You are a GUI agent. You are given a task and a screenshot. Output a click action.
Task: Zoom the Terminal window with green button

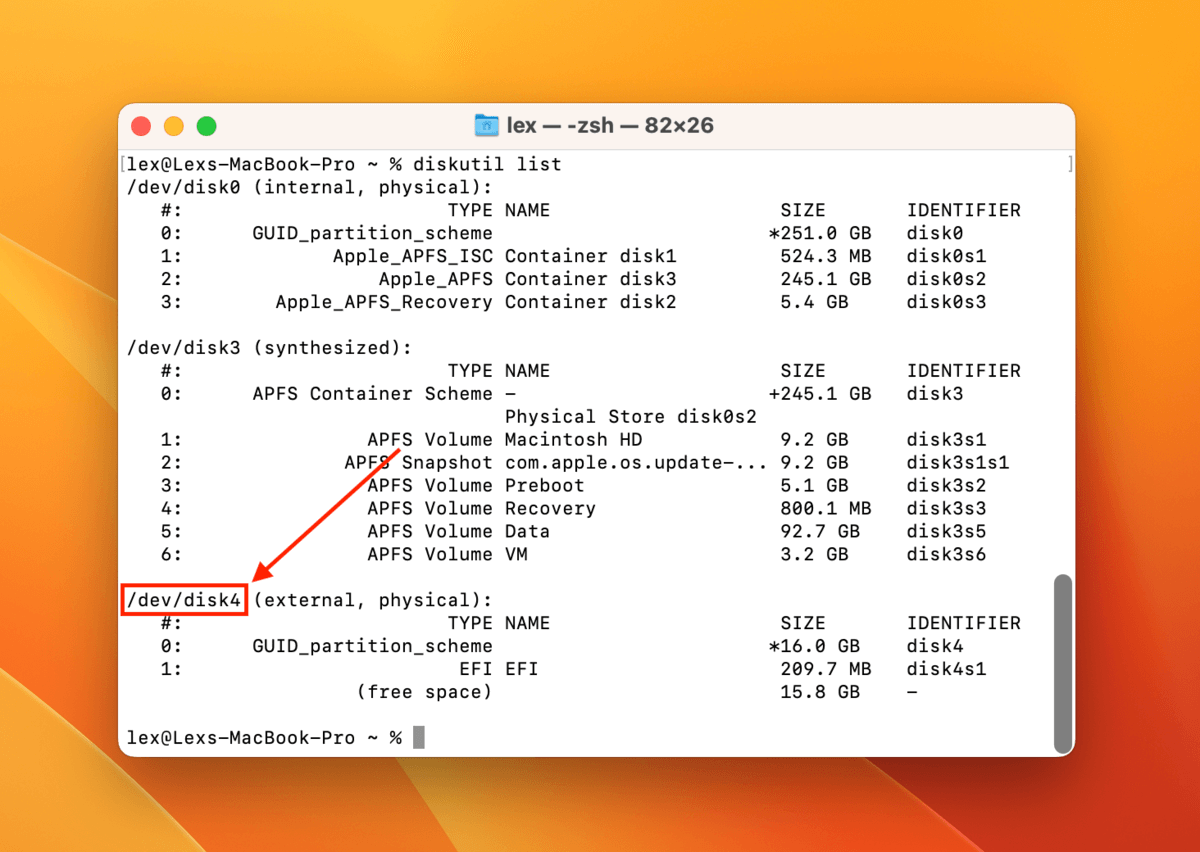[x=206, y=127]
